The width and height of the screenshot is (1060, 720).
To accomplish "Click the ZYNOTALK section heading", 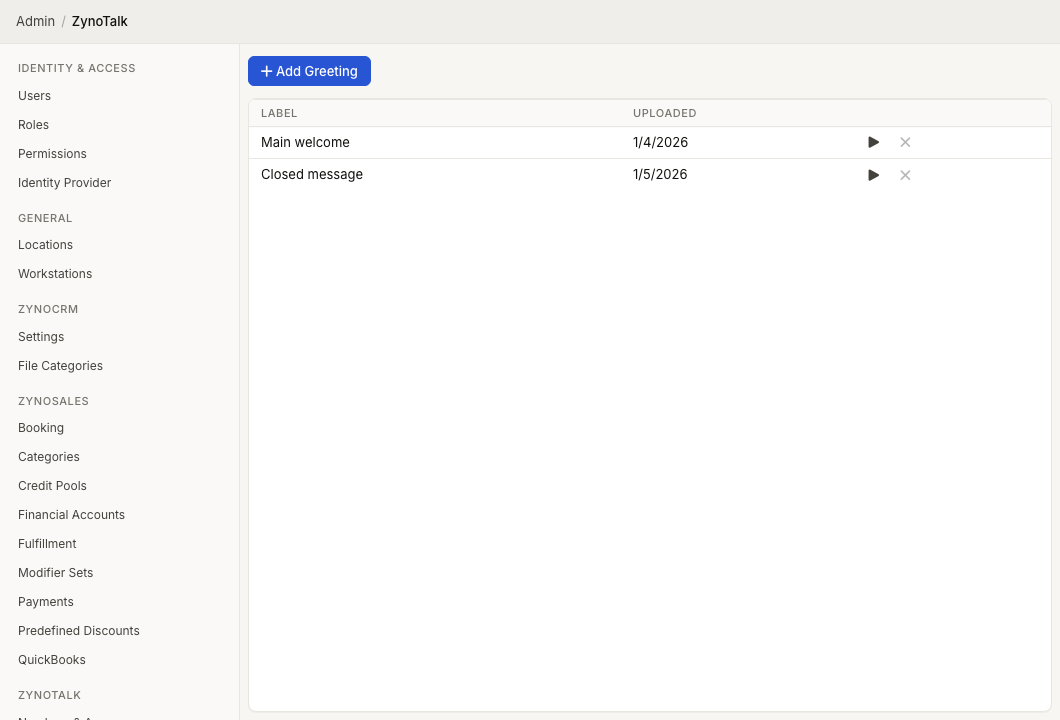I will coord(49,695).
